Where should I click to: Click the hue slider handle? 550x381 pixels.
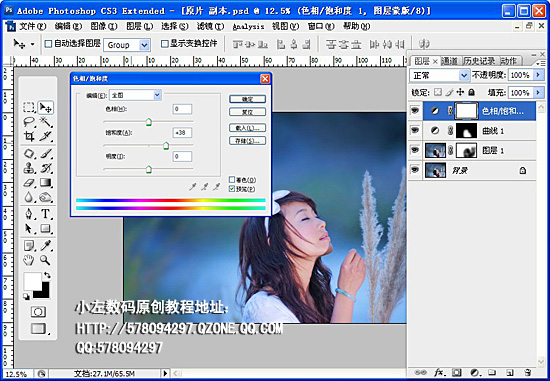tap(149, 122)
